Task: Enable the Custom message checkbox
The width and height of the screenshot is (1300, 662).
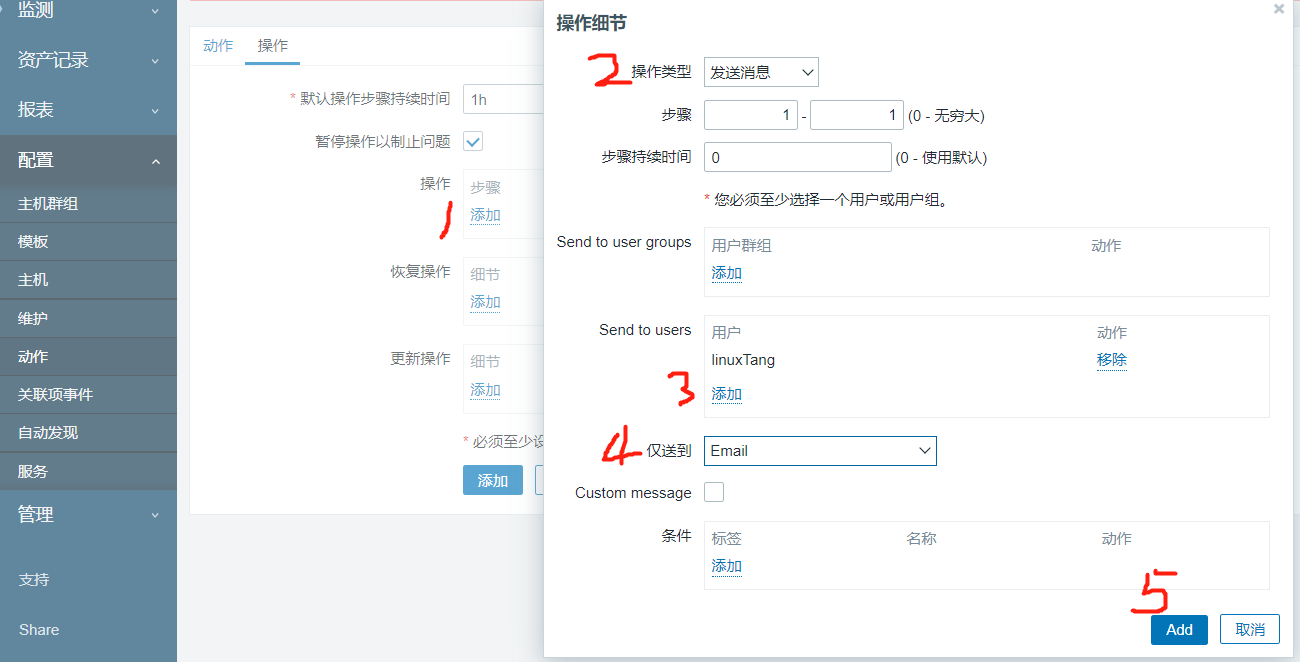Action: click(714, 492)
